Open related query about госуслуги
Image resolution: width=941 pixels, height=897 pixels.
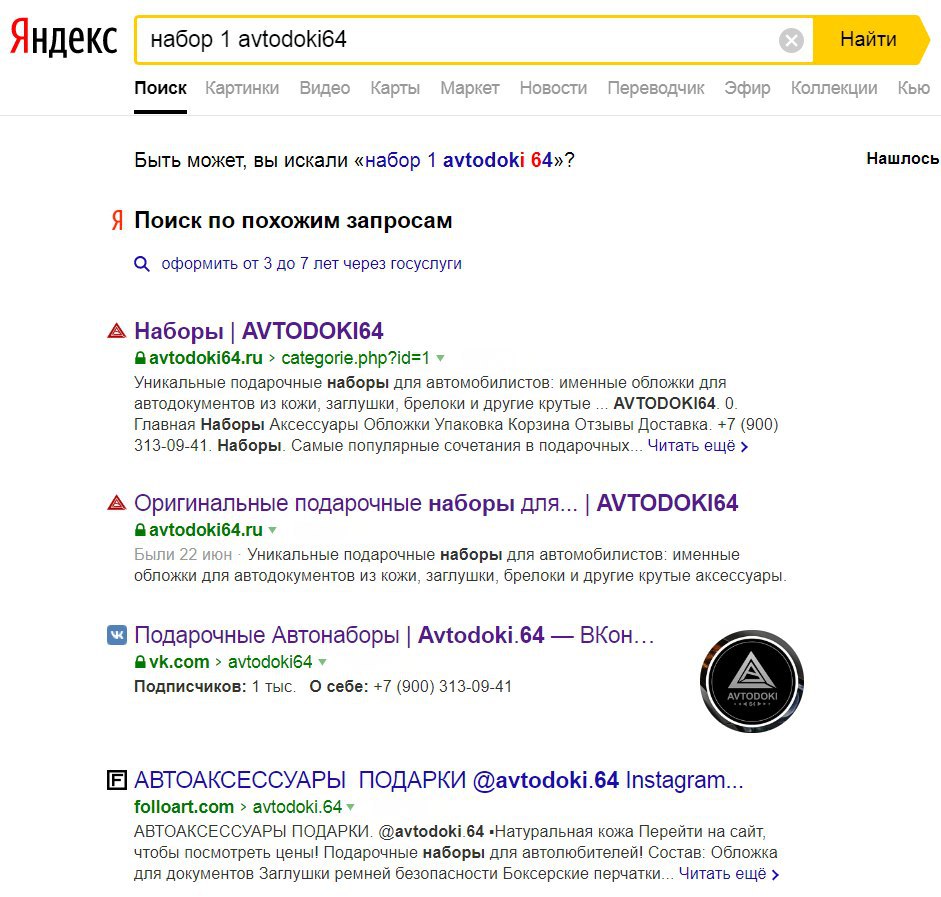311,263
